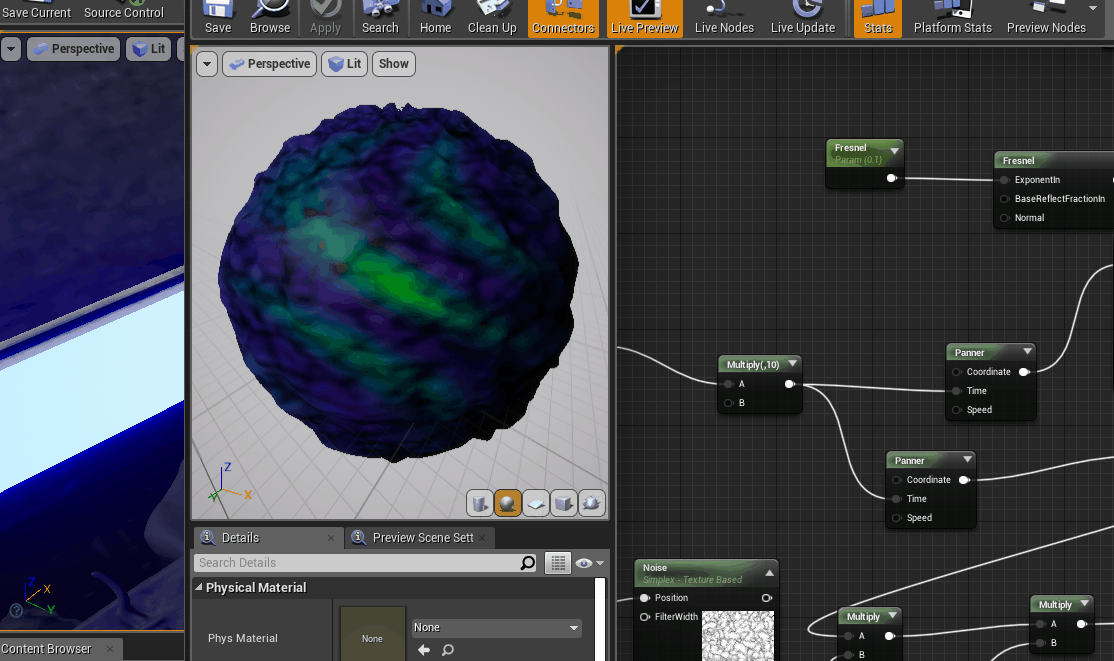Focus the Search Details field
The image size is (1114, 661).
pos(357,563)
